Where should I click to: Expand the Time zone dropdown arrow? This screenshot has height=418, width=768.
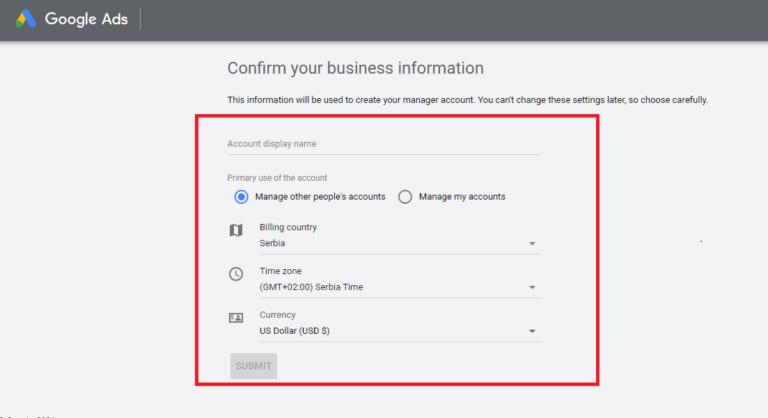(x=532, y=288)
